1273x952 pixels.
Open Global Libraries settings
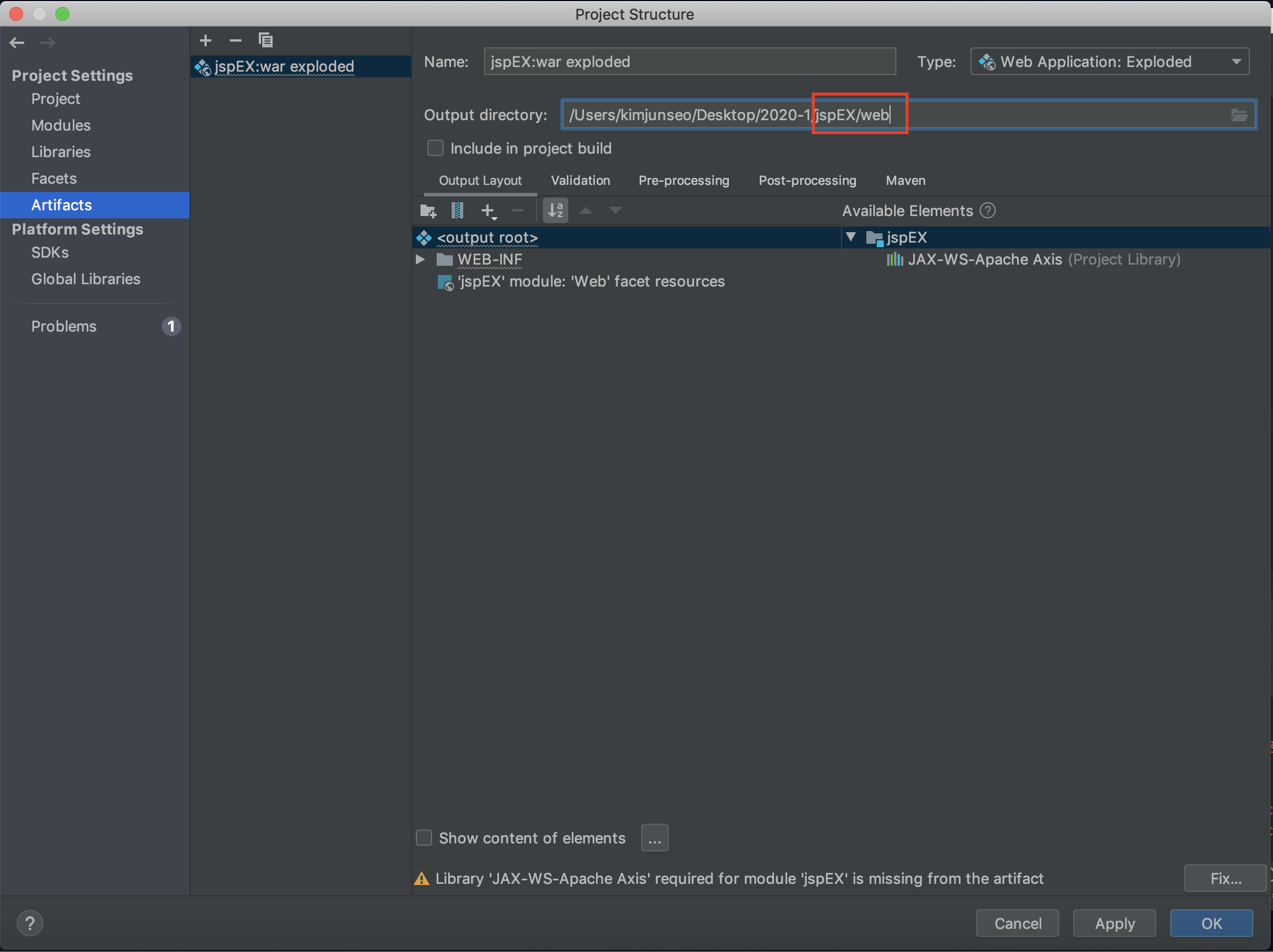coord(85,279)
